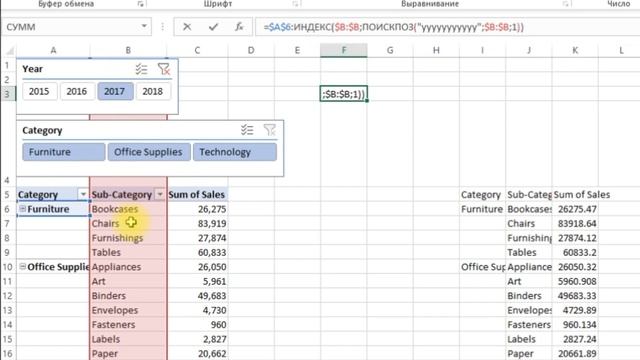Click the Bookcases cell in column B
This screenshot has width=640, height=360.
click(128, 209)
